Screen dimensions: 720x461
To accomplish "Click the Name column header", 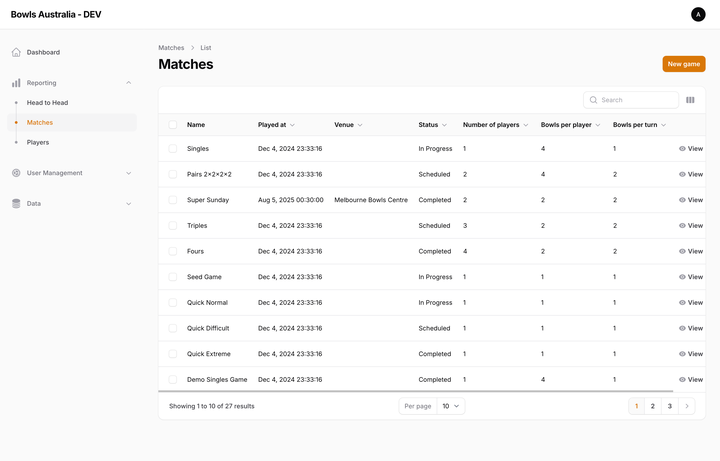I will click(x=196, y=125).
